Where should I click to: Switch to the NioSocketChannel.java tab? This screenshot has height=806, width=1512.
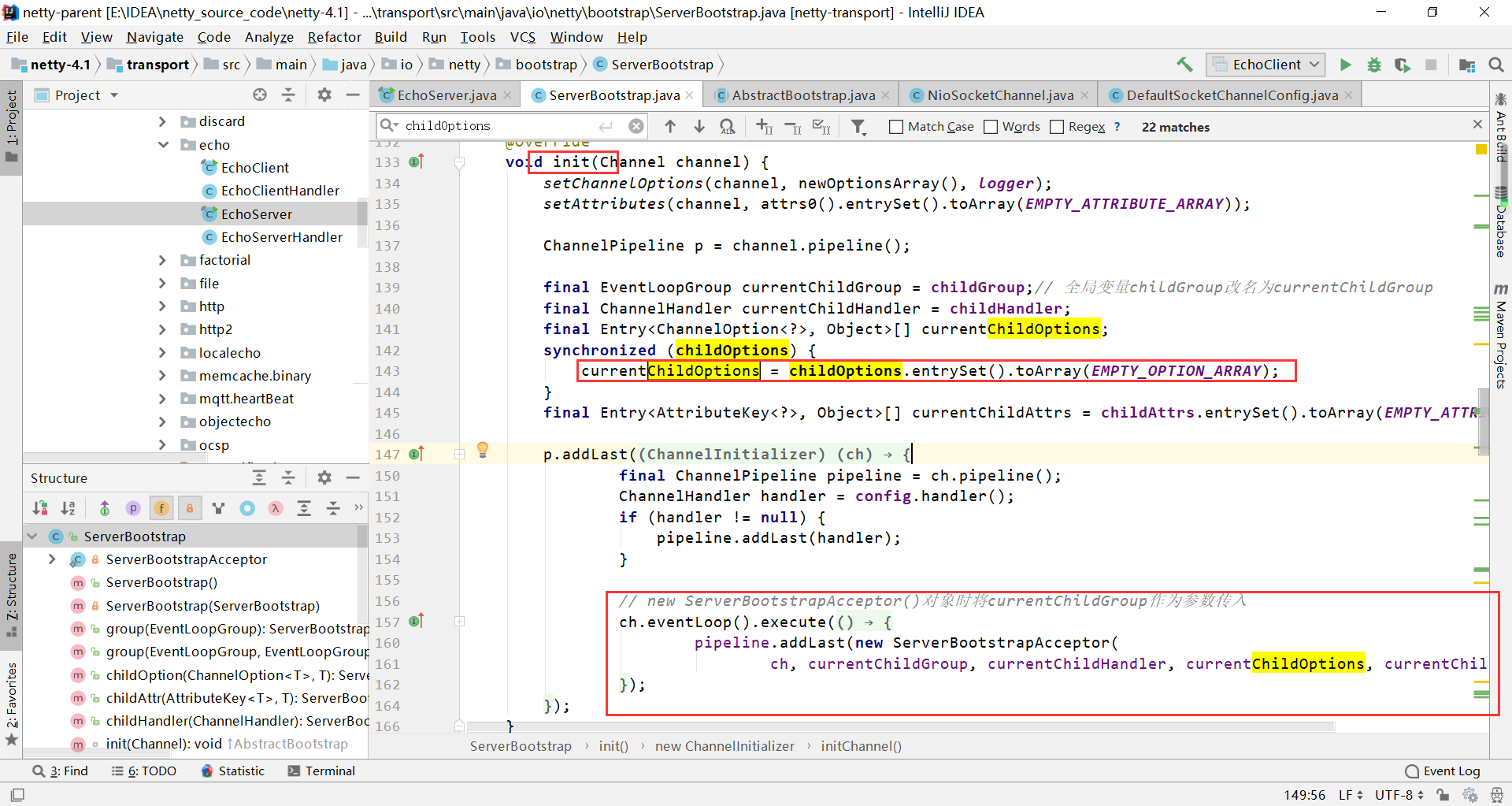click(x=999, y=95)
